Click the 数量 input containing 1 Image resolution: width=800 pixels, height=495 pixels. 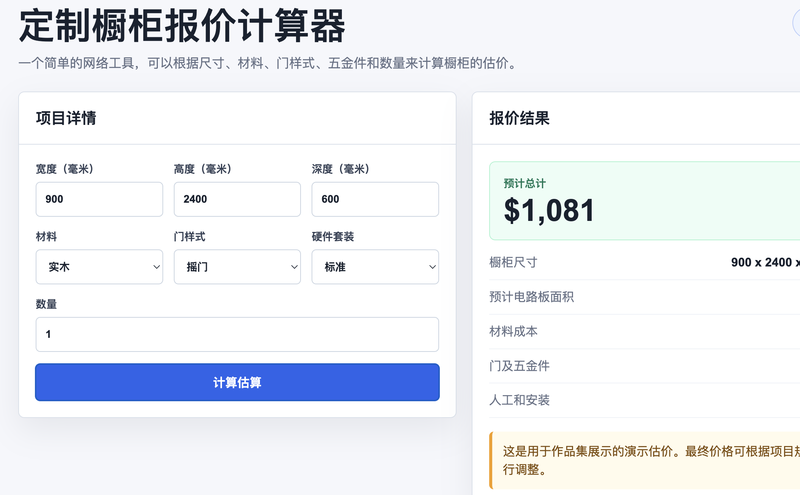coord(237,334)
